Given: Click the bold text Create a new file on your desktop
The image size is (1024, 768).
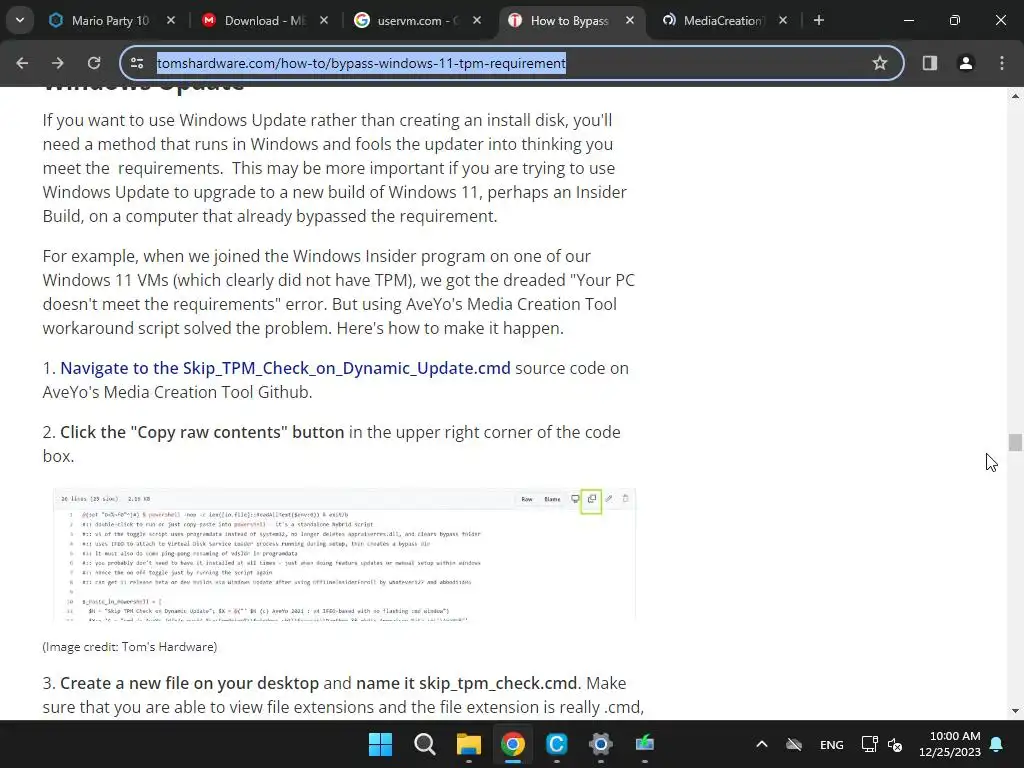Looking at the screenshot, I should coord(189,683).
